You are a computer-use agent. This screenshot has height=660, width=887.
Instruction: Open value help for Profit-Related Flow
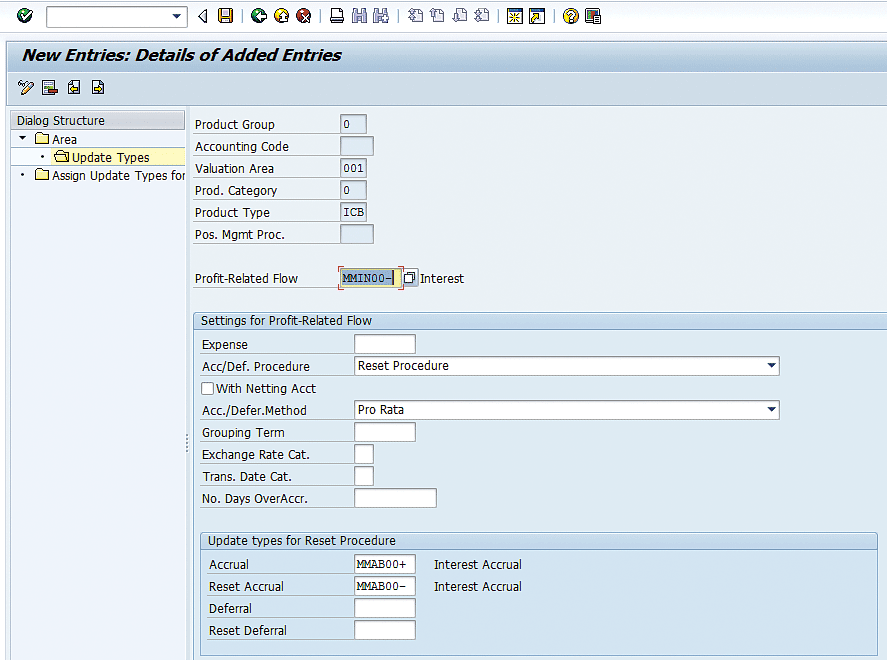coord(410,278)
